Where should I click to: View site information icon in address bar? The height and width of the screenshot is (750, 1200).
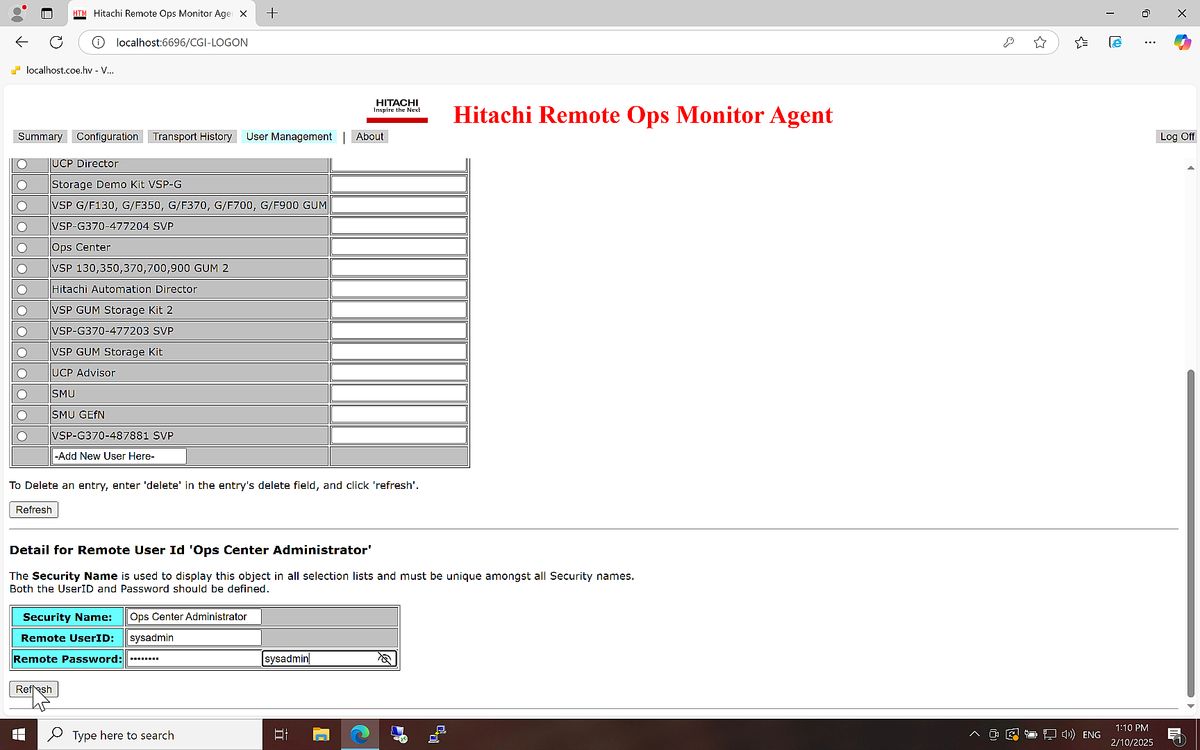click(x=98, y=42)
